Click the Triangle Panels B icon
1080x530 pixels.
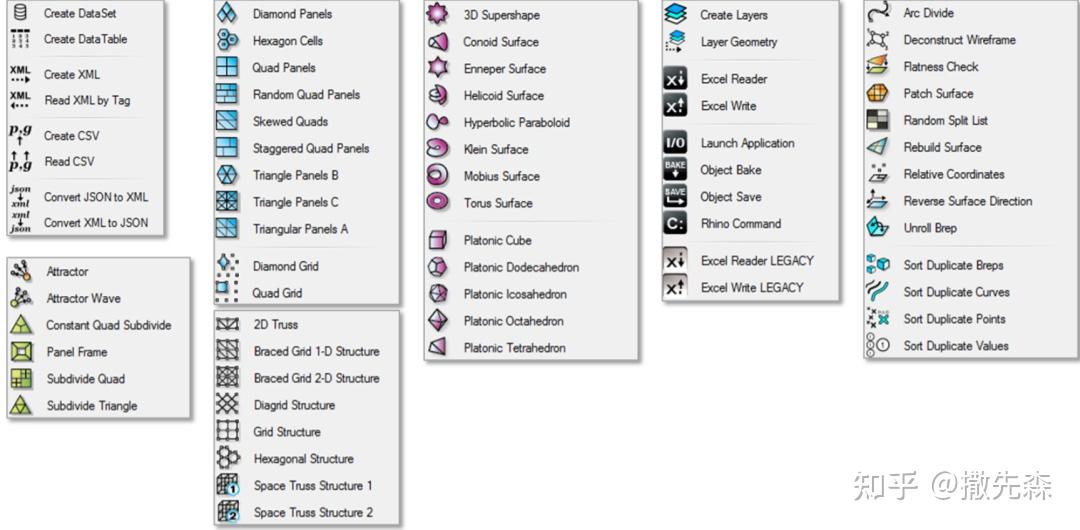(x=227, y=175)
